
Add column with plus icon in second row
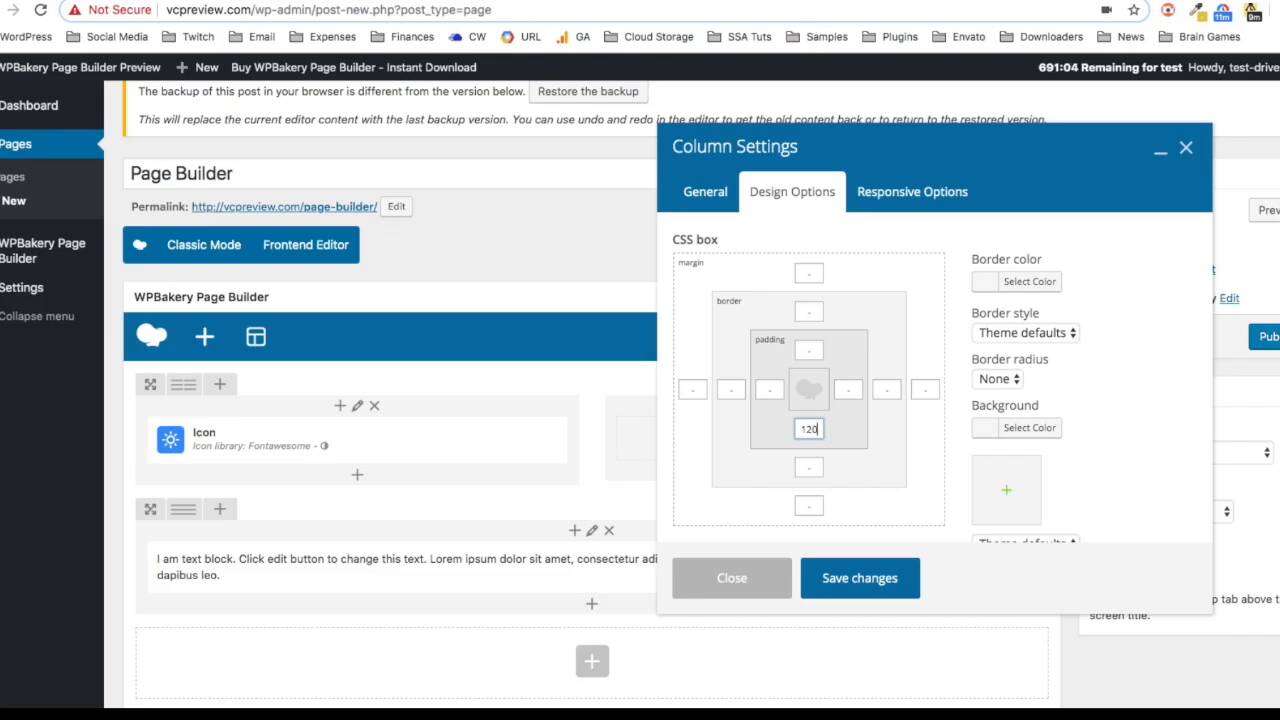(x=220, y=509)
